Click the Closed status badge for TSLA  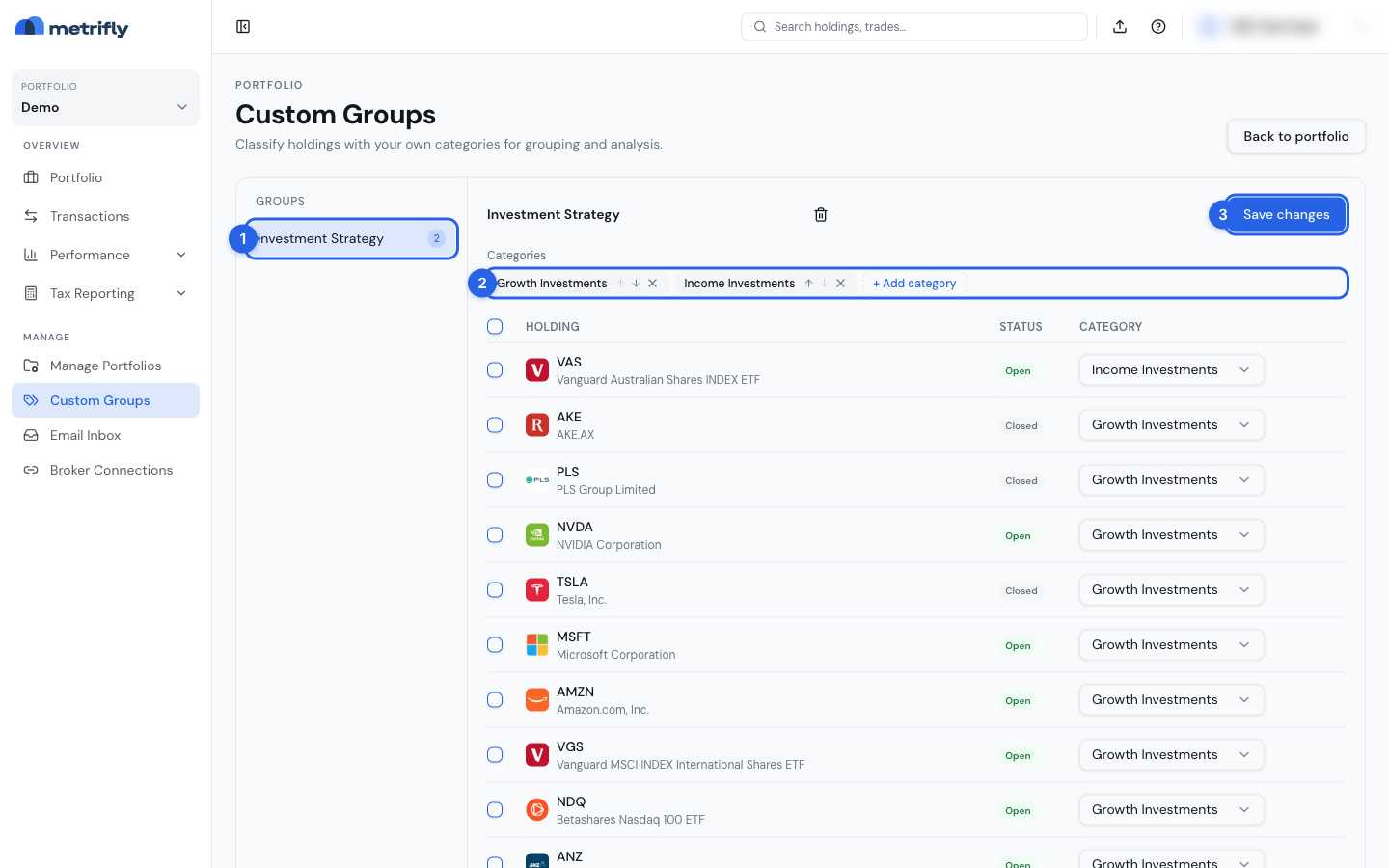pyautogui.click(x=1021, y=591)
